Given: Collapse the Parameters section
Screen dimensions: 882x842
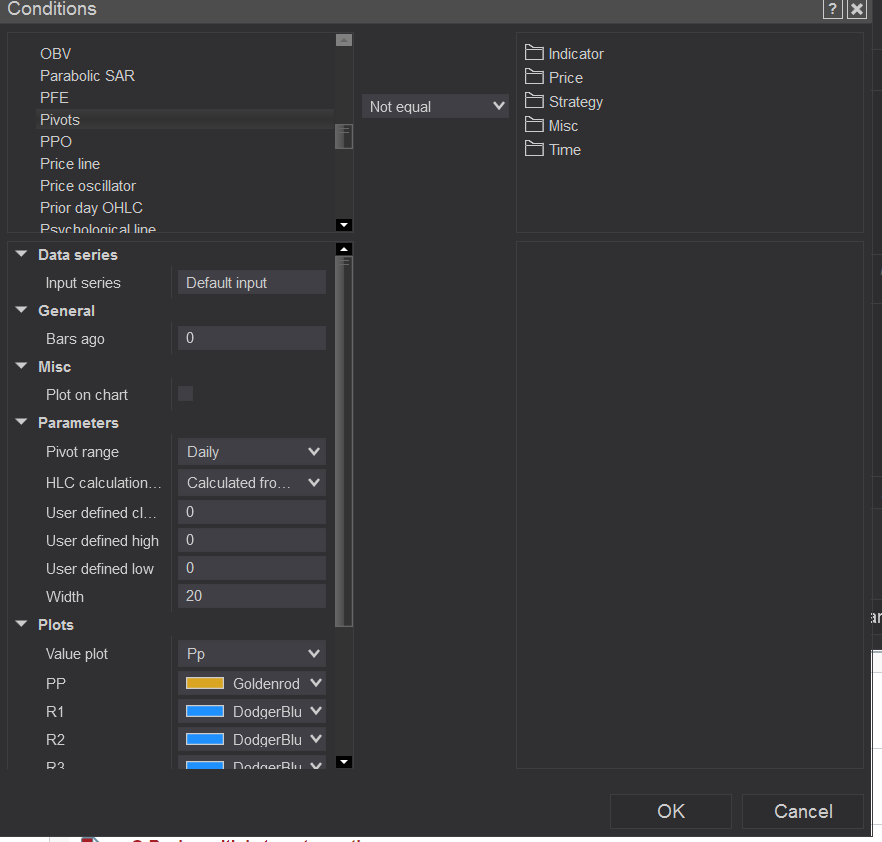Looking at the screenshot, I should pos(22,423).
